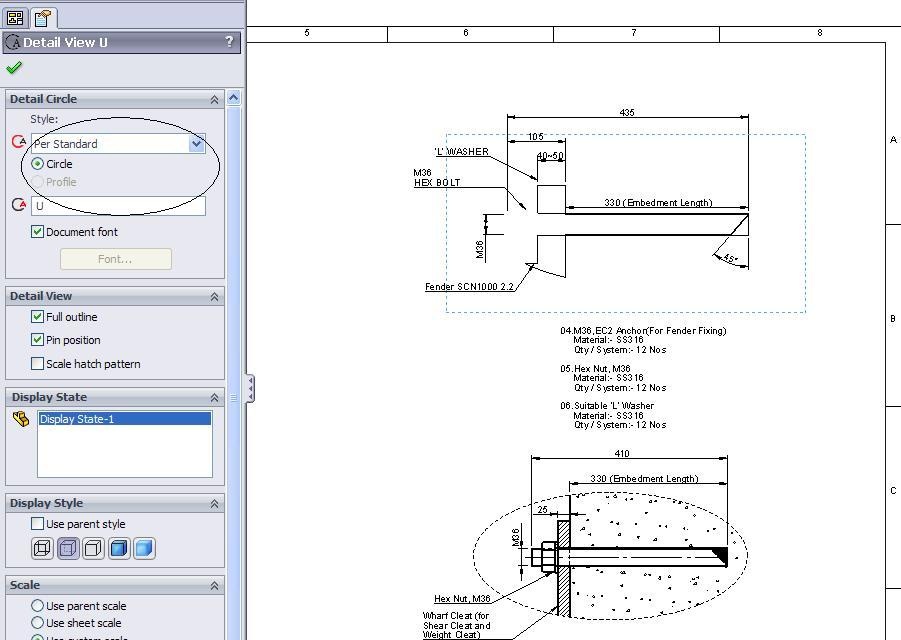Click the Hex Nut, M36 leader note
The width and height of the screenshot is (901, 640).
[x=462, y=599]
